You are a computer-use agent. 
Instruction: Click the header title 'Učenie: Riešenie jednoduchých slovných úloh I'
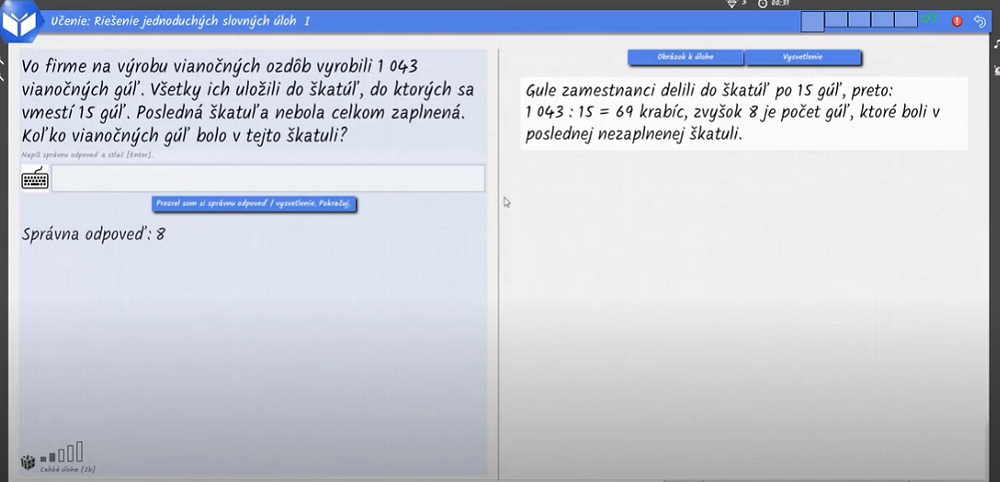tap(180, 21)
